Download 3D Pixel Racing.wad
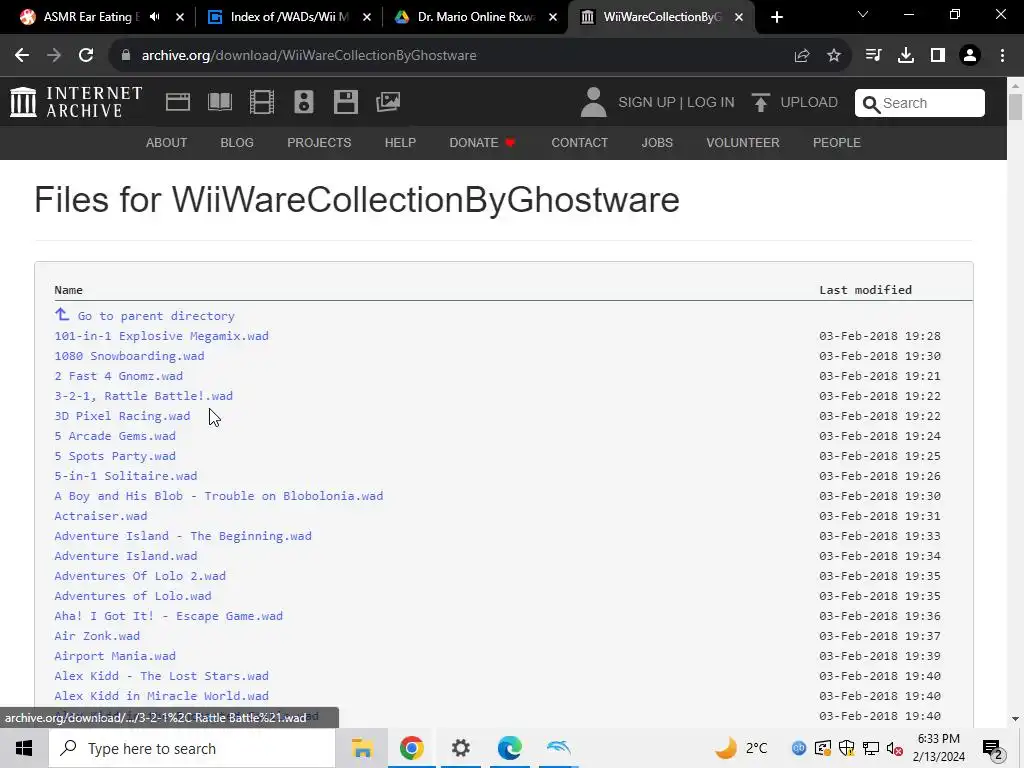Viewport: 1024px width, 768px height. (x=122, y=416)
